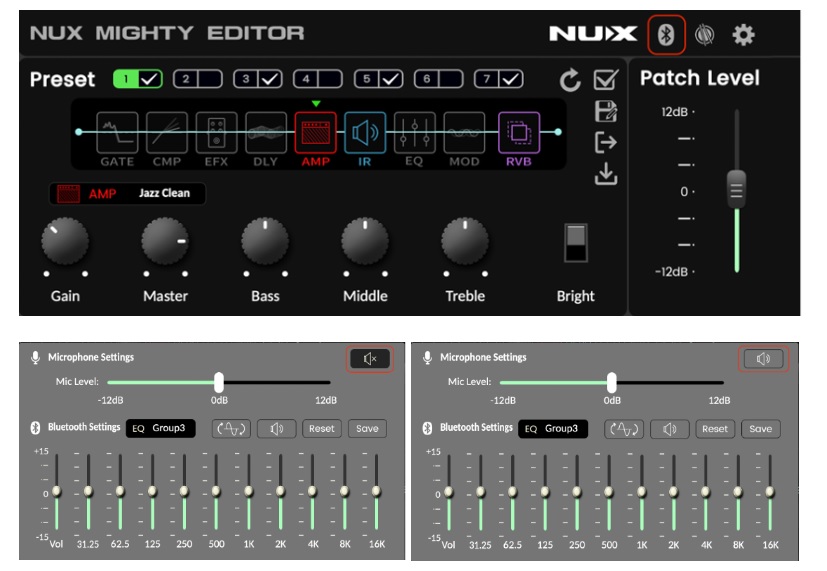Click Save in left Bluetooth Settings

pos(367,429)
